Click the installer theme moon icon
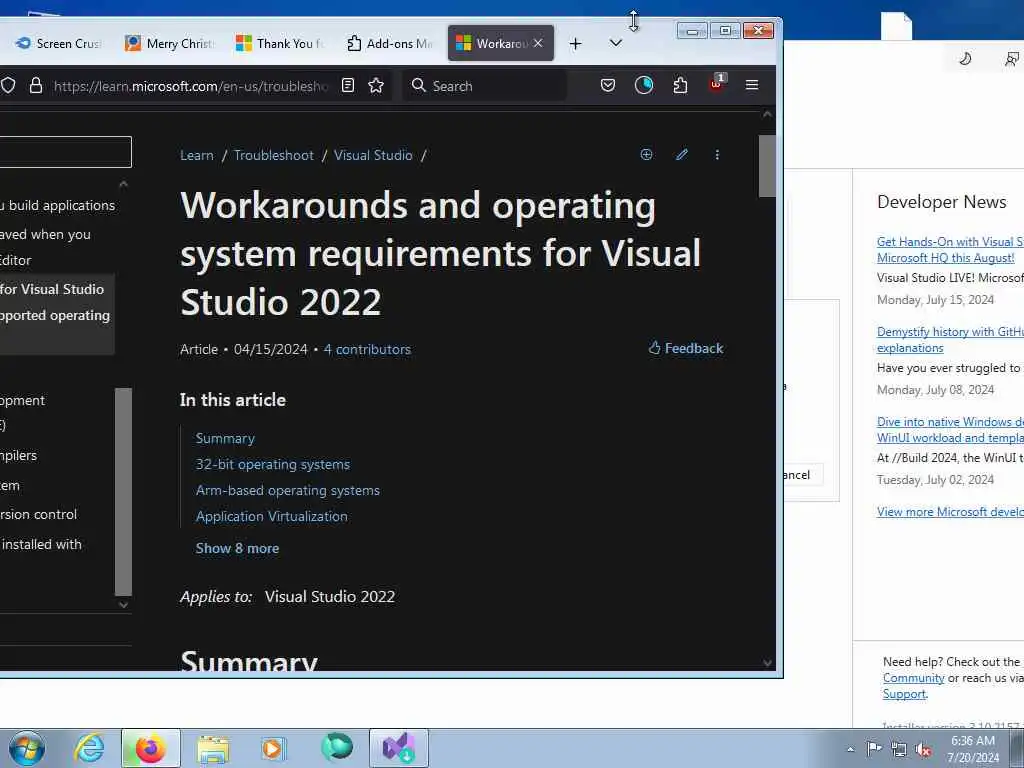The height and width of the screenshot is (768, 1024). 965,59
